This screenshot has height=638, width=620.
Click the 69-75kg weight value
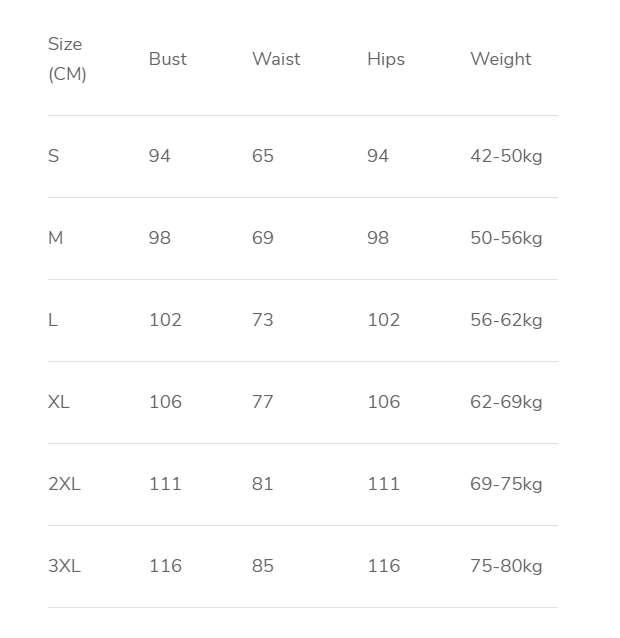coord(506,484)
